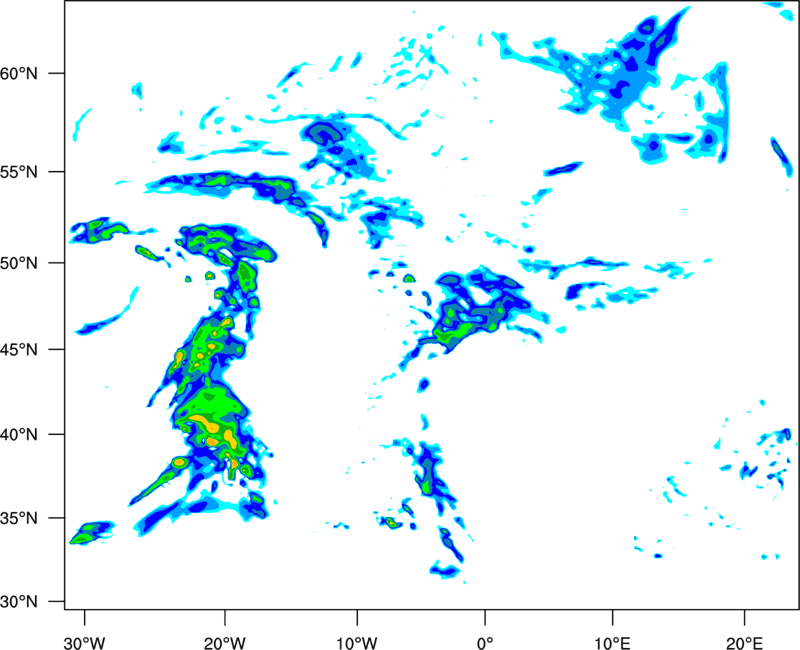This screenshot has width=800, height=650.
Task: Click the 50°N latitude label
Action: [x=19, y=263]
